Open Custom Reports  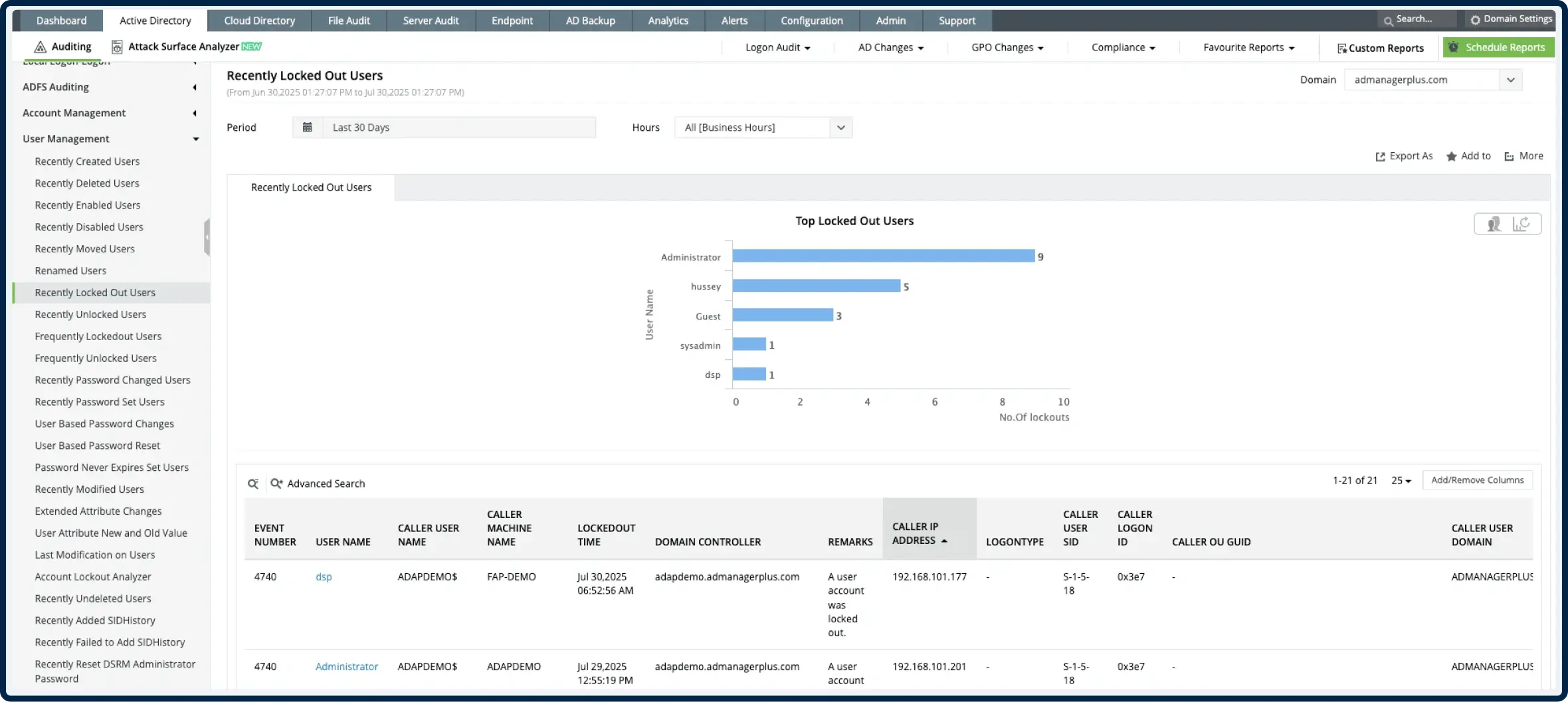pos(1380,47)
